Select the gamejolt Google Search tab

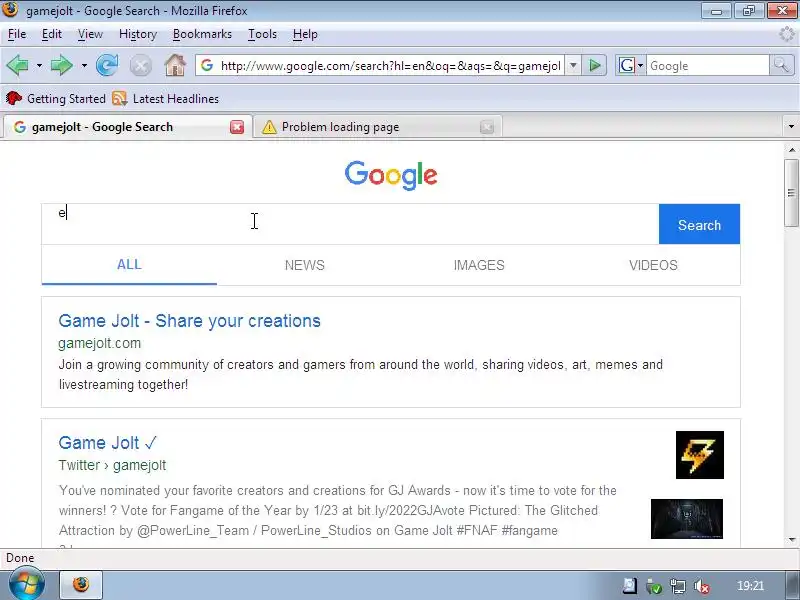coord(128,127)
